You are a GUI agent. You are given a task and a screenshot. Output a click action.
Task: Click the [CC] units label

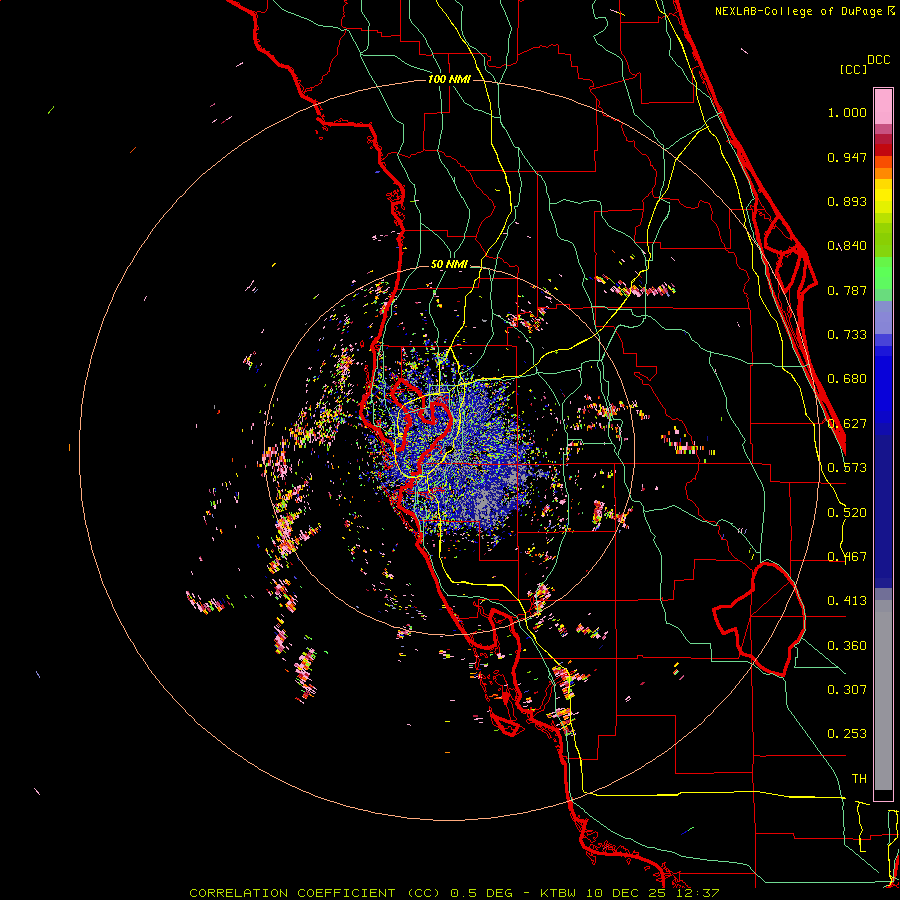point(853,69)
